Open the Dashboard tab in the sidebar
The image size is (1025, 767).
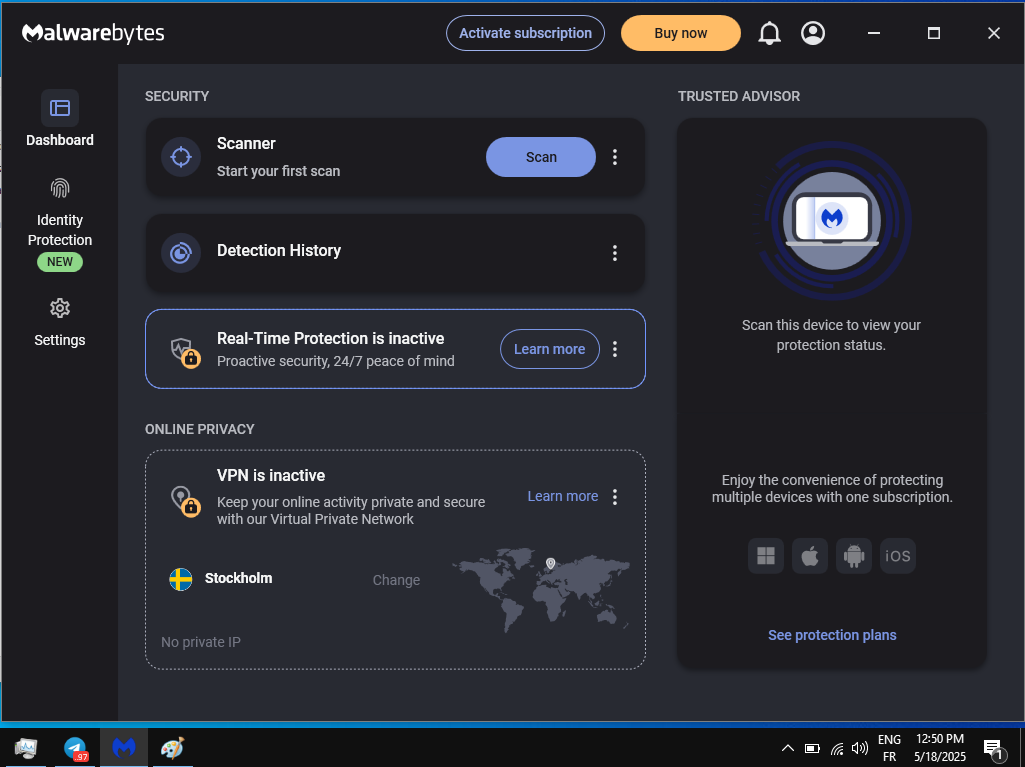[59, 119]
